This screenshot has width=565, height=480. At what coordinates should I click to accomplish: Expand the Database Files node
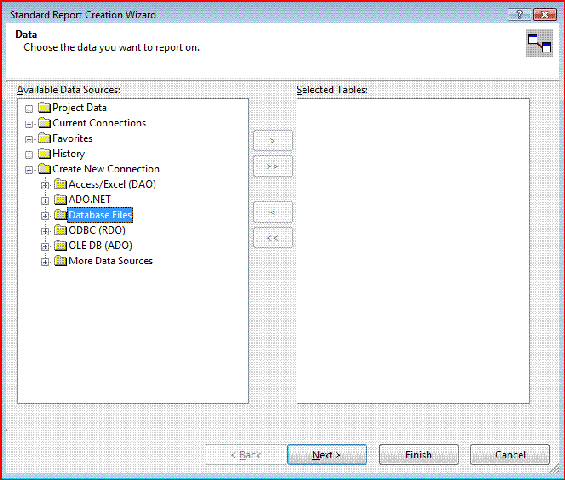click(x=45, y=216)
